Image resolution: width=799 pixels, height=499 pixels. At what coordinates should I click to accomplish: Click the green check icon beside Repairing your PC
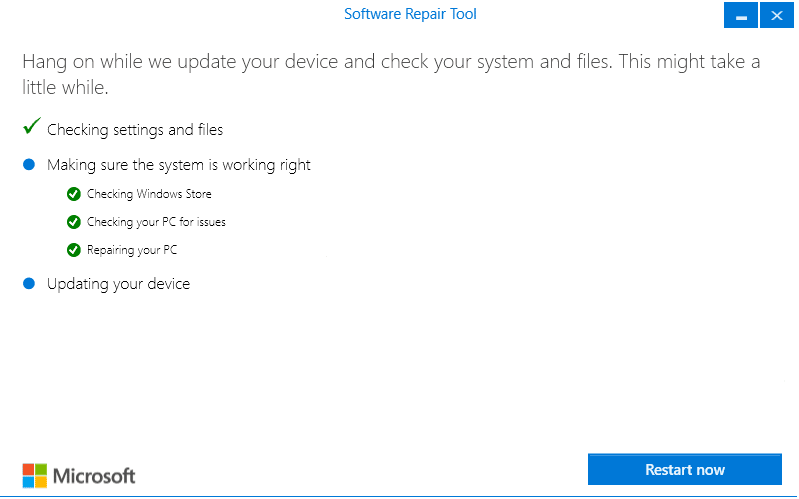74,250
